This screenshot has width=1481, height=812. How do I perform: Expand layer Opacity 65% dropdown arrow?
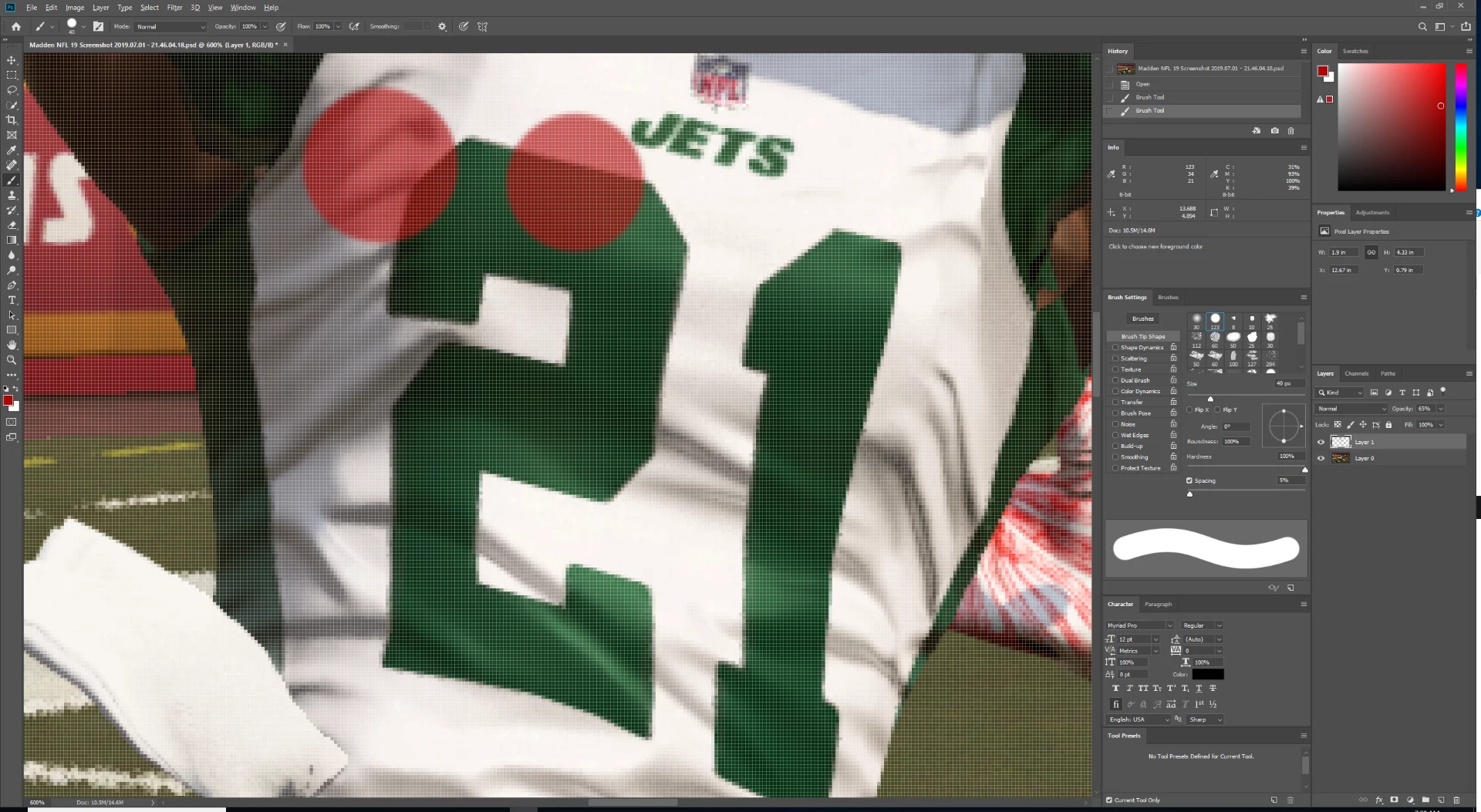[1440, 409]
